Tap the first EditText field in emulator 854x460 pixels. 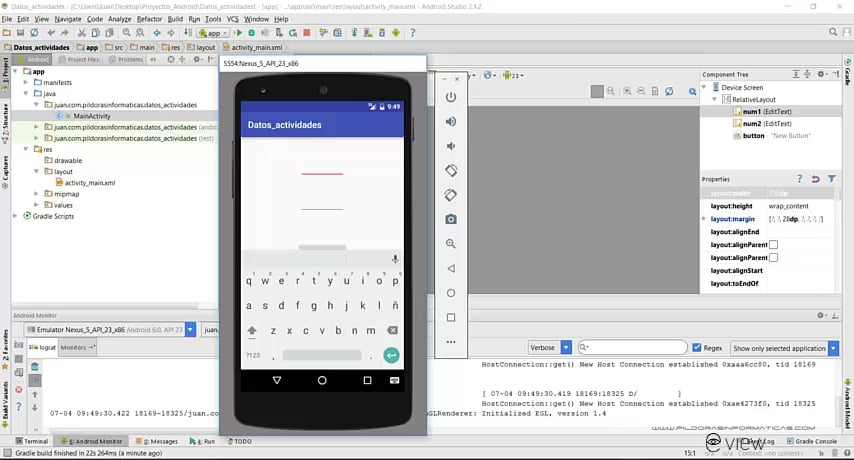(322, 170)
